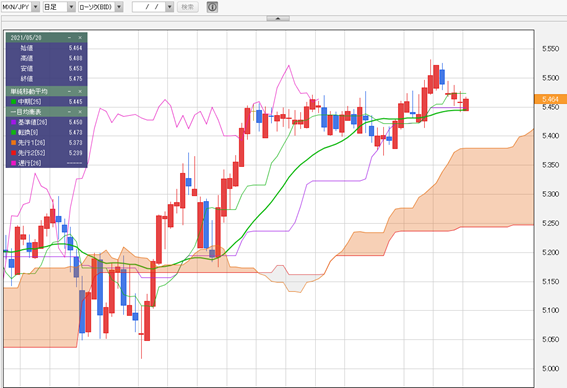
Task: Click the 5.250 price axis label
Action: click(x=550, y=223)
